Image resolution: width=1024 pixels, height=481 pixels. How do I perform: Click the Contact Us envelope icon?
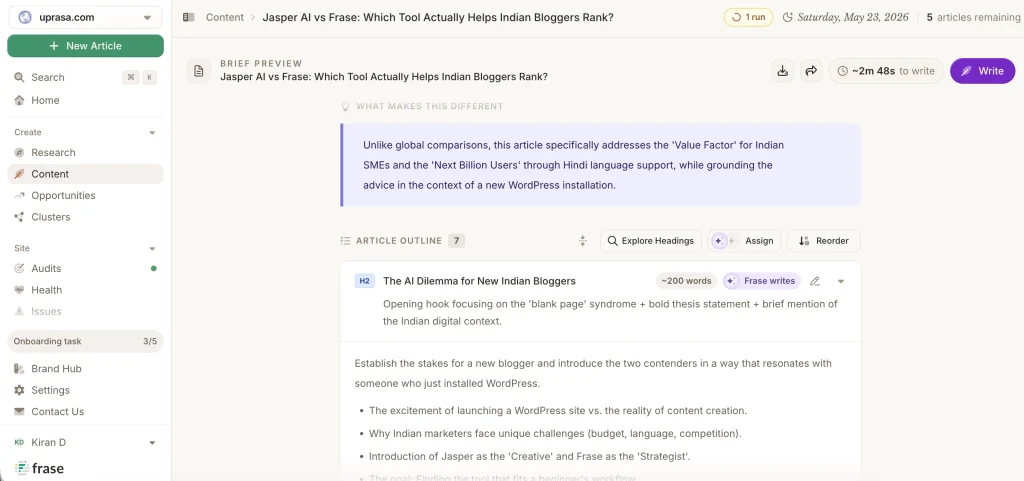point(19,411)
